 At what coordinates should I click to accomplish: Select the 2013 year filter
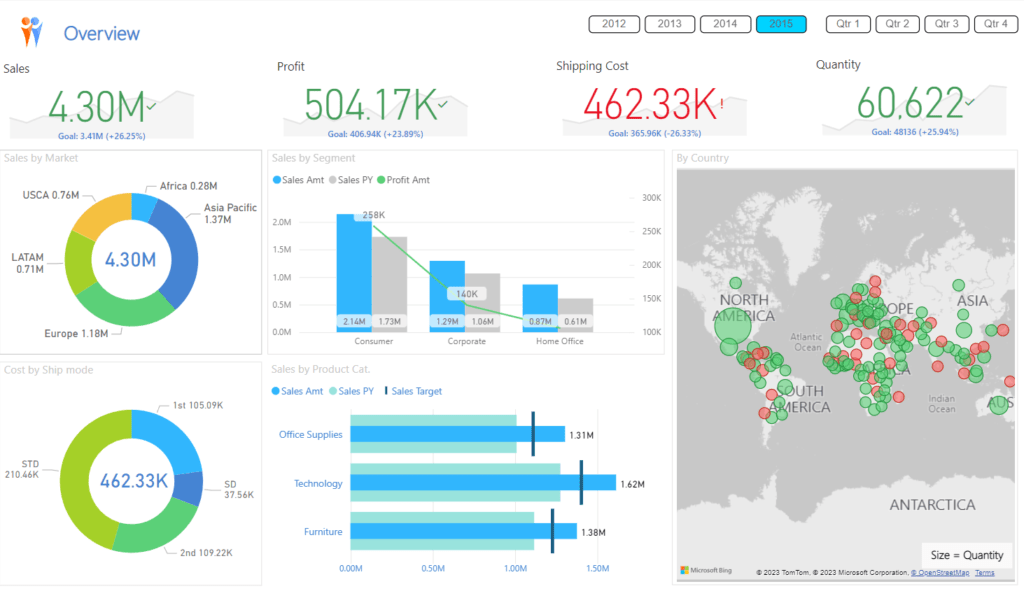pos(670,24)
